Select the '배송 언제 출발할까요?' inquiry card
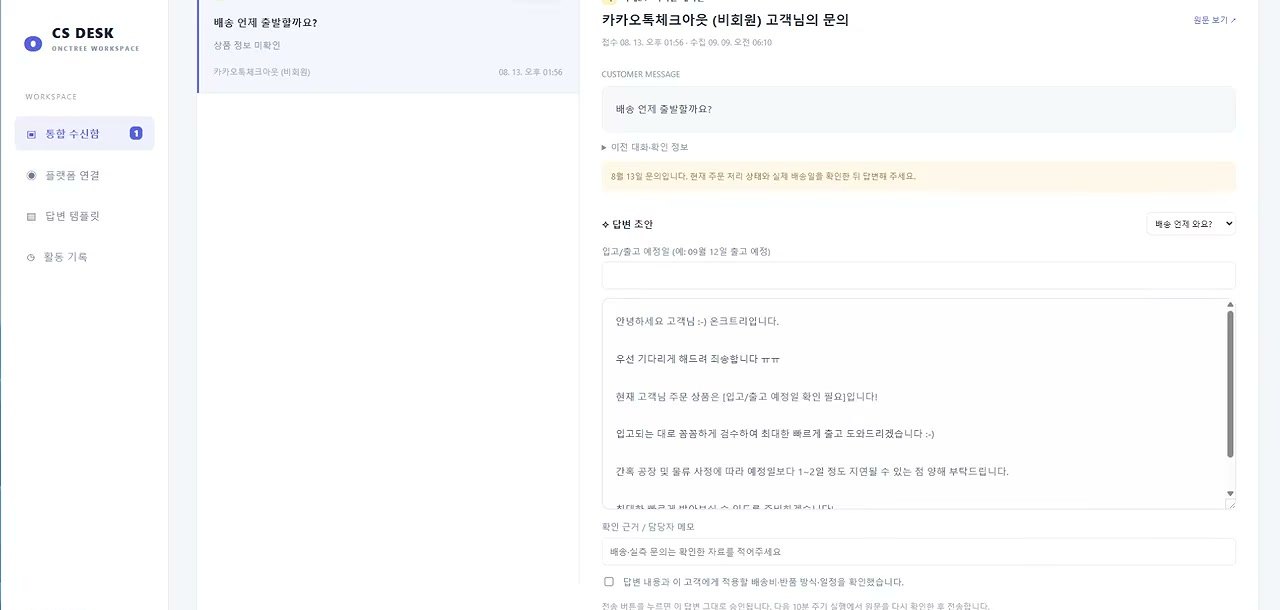 pyautogui.click(x=388, y=47)
